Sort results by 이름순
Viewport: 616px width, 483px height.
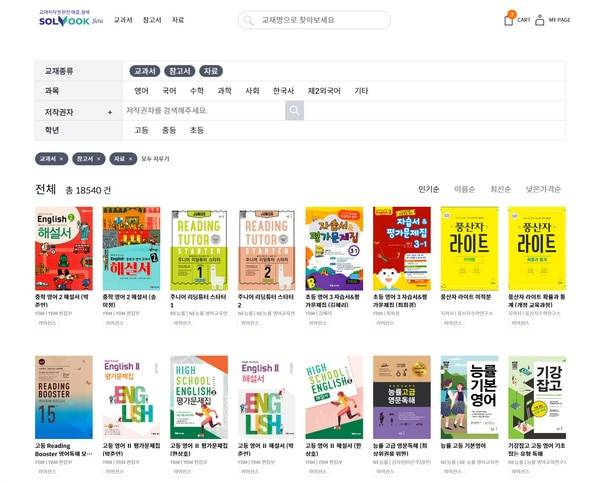[464, 189]
